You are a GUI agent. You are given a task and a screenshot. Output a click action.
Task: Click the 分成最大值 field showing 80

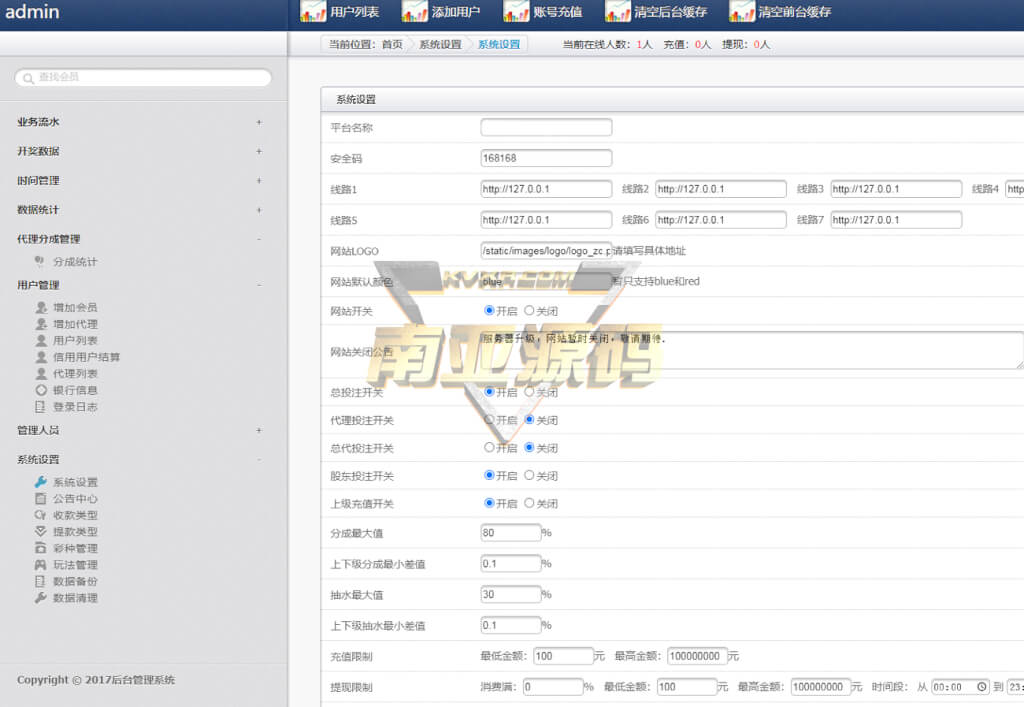click(x=511, y=533)
